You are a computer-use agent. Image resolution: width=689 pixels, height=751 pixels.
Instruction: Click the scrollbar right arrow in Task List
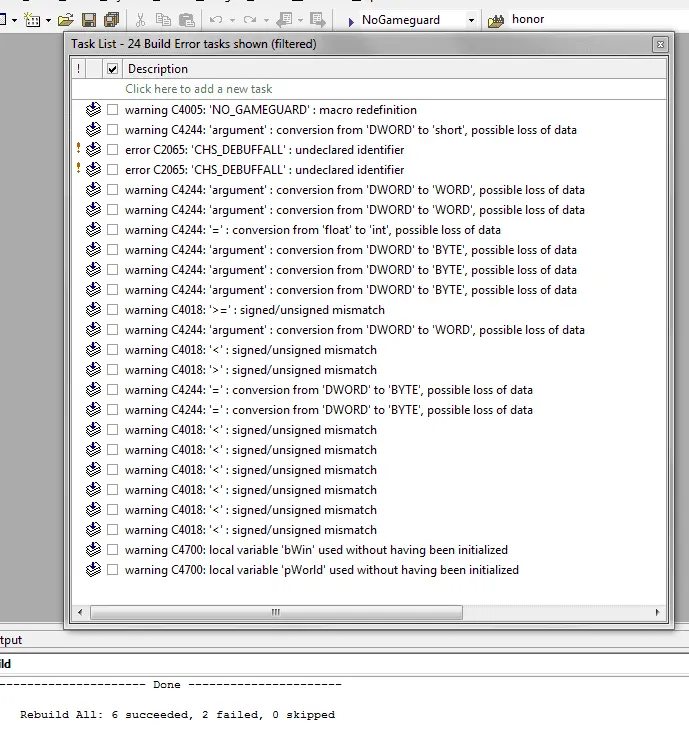[657, 612]
